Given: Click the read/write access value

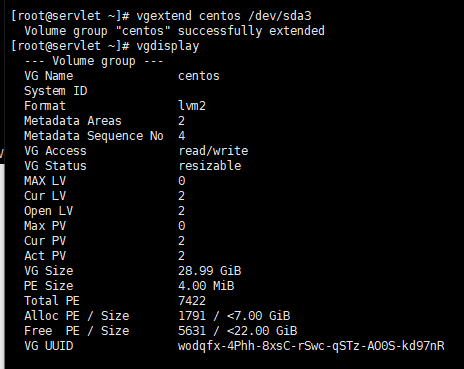Looking at the screenshot, I should (213, 151).
